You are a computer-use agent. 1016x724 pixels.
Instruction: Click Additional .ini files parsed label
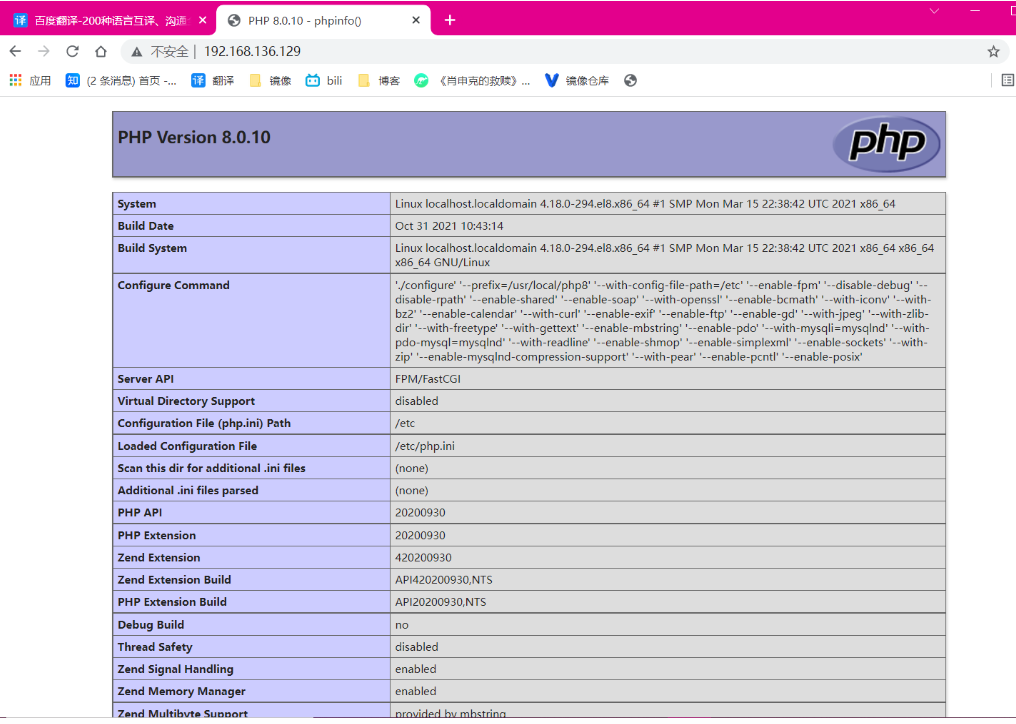[x=188, y=491]
